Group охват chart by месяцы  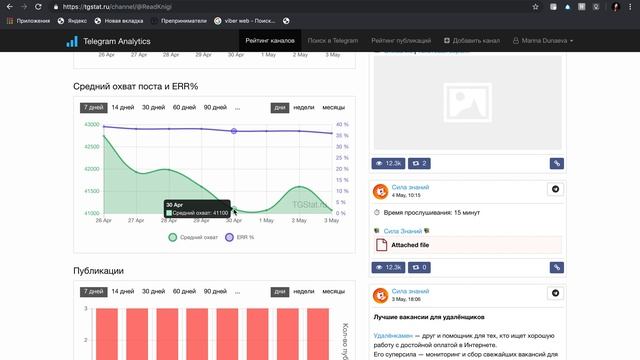pyautogui.click(x=333, y=107)
